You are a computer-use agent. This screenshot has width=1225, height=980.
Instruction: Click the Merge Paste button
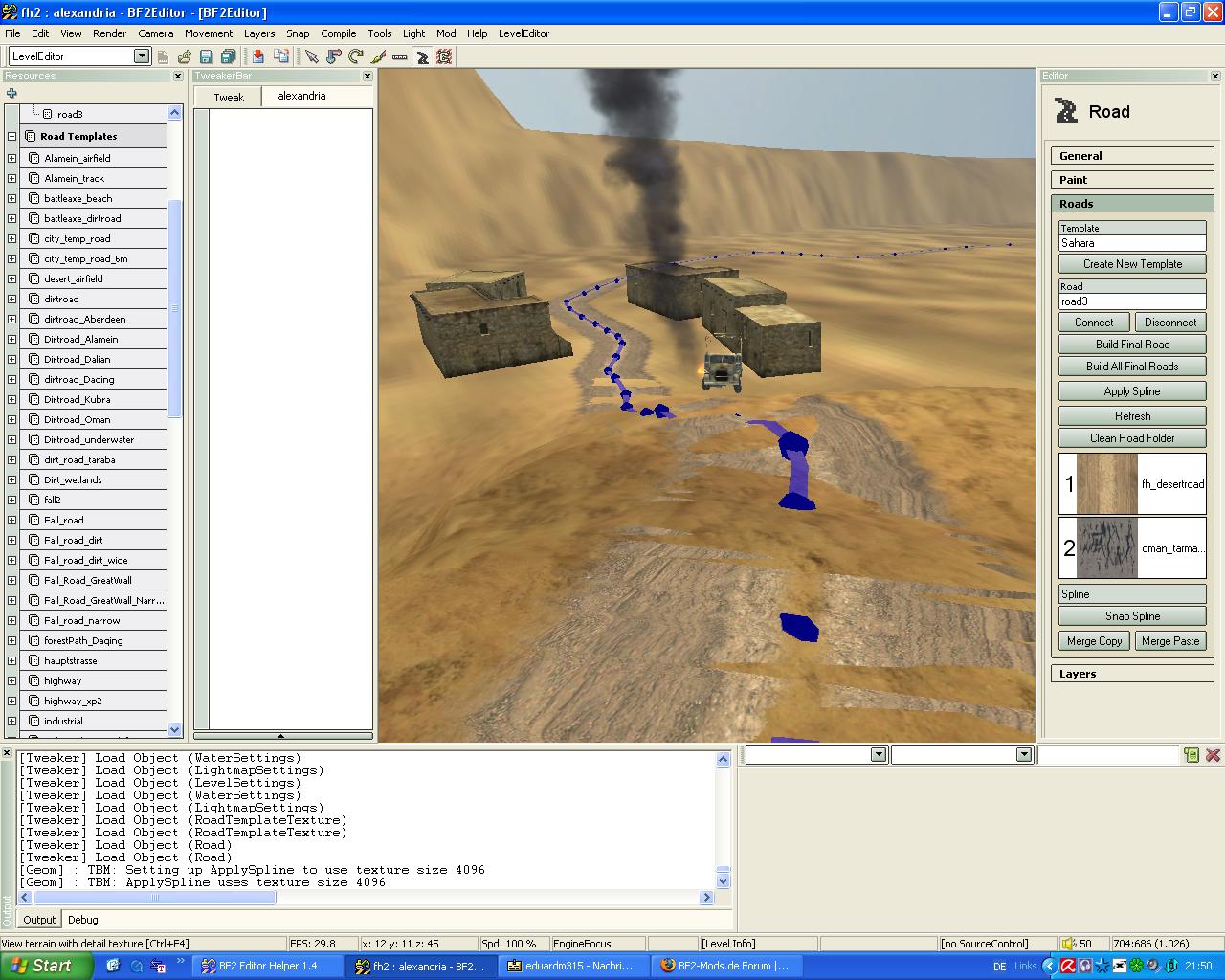click(1170, 641)
